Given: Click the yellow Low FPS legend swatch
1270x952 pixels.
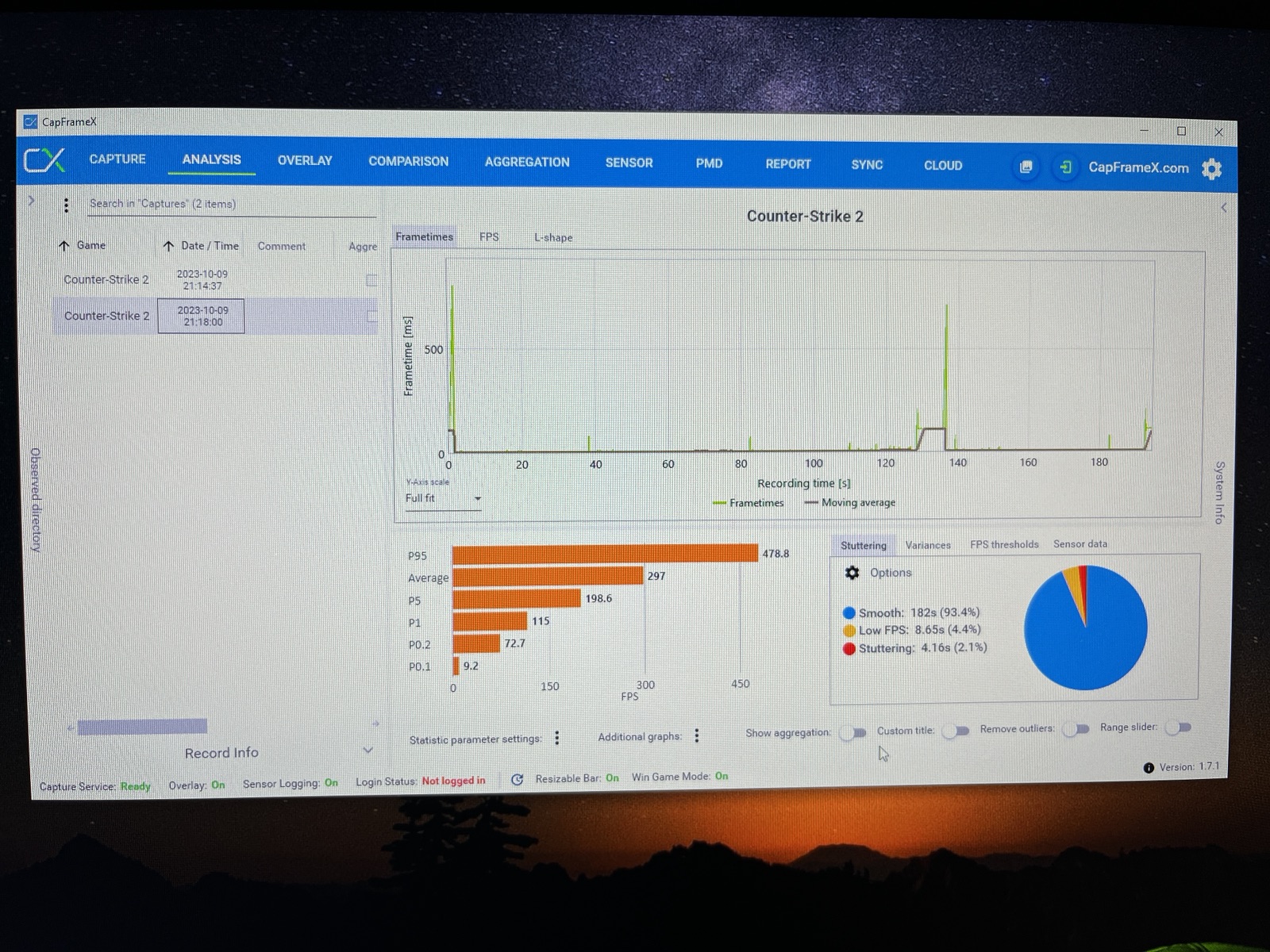Looking at the screenshot, I should 849,631.
